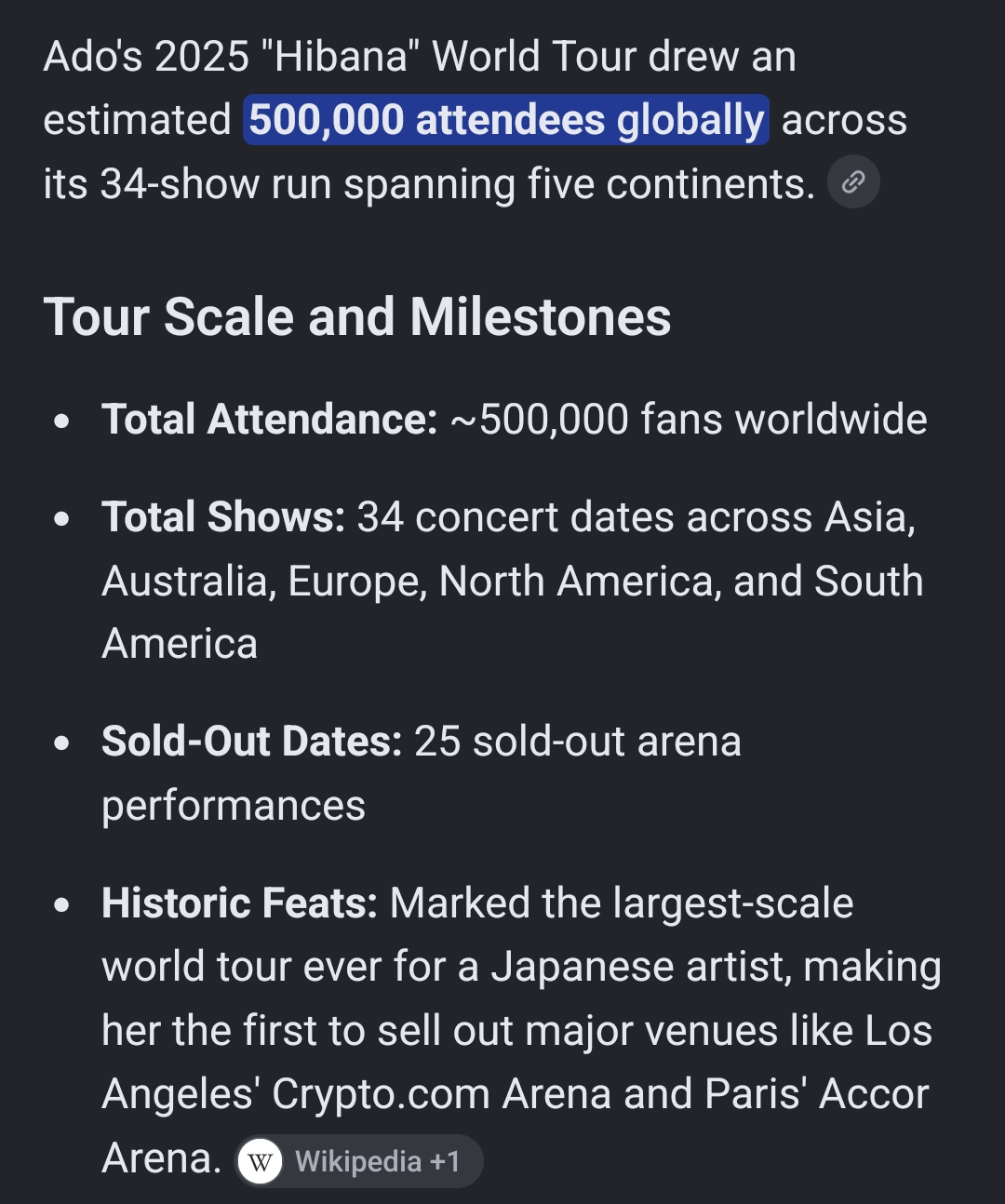Tap the '~500,000 fans worldwide' text
The image size is (1005, 1204).
pos(689,420)
